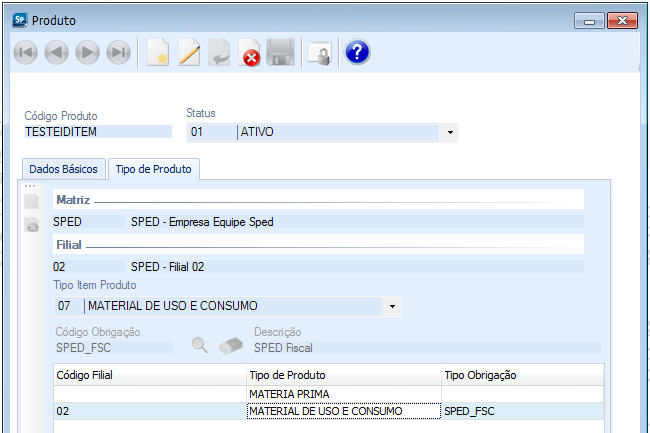
Task: Click the Código Filial column header
Action: coord(150,375)
